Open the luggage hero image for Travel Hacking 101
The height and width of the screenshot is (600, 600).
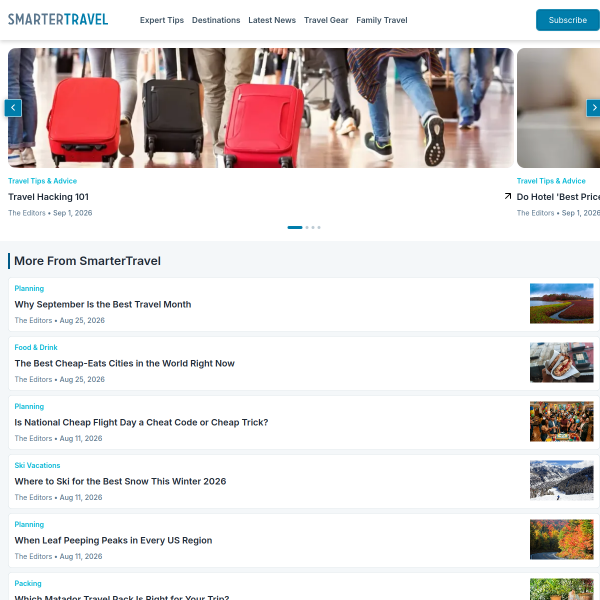[261, 108]
